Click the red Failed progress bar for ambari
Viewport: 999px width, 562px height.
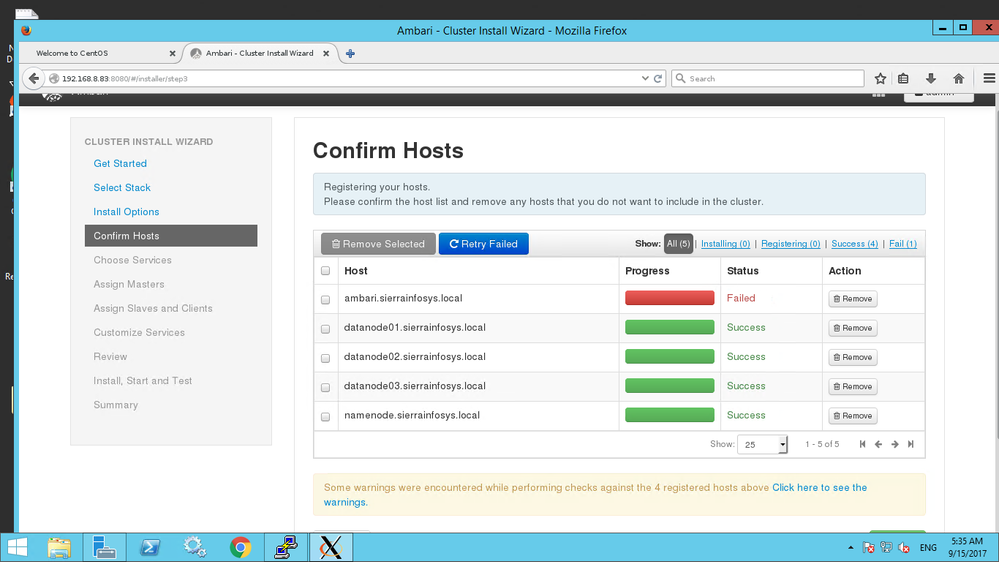pyautogui.click(x=669, y=298)
